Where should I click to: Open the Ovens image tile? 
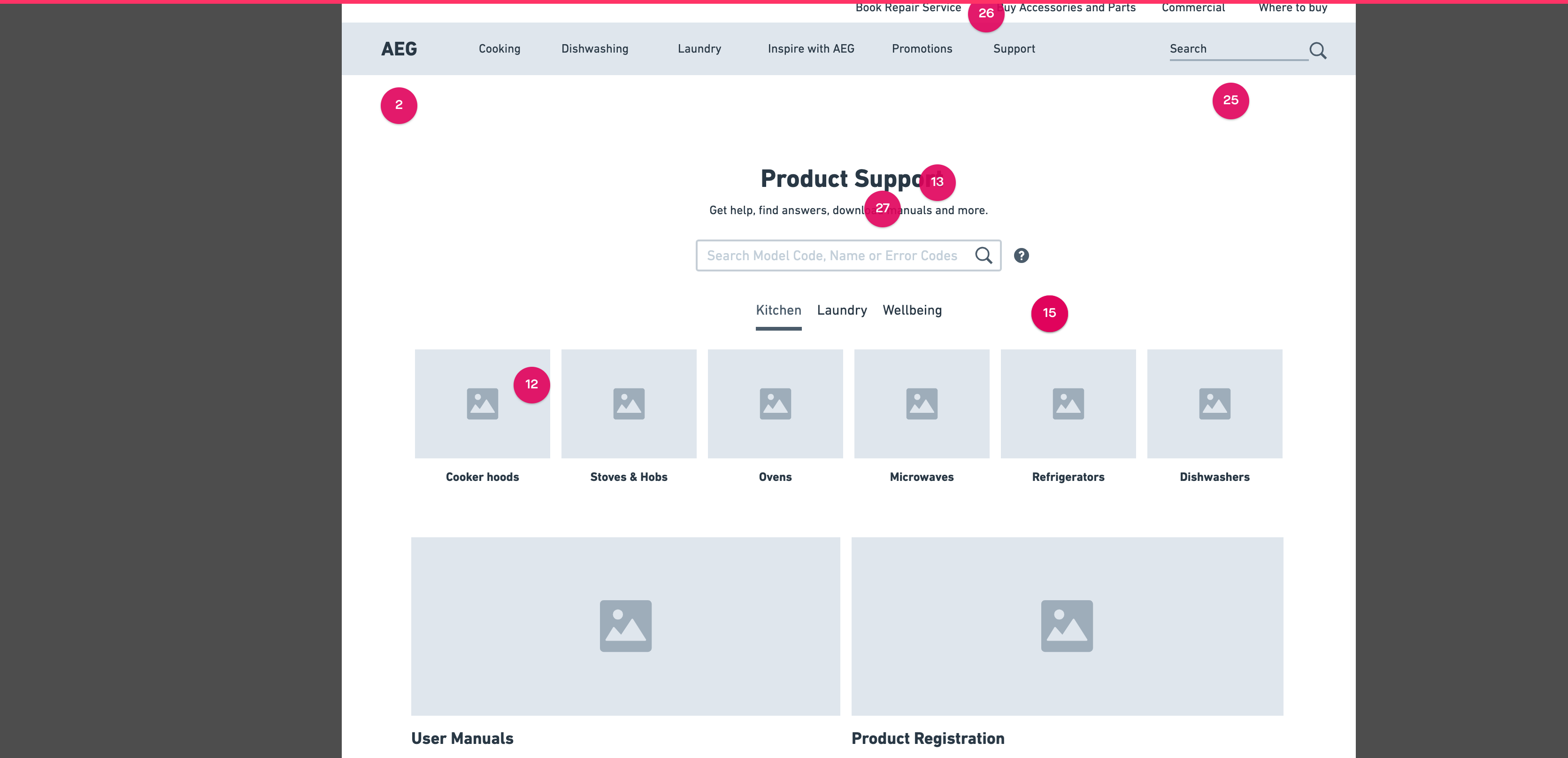pos(775,403)
